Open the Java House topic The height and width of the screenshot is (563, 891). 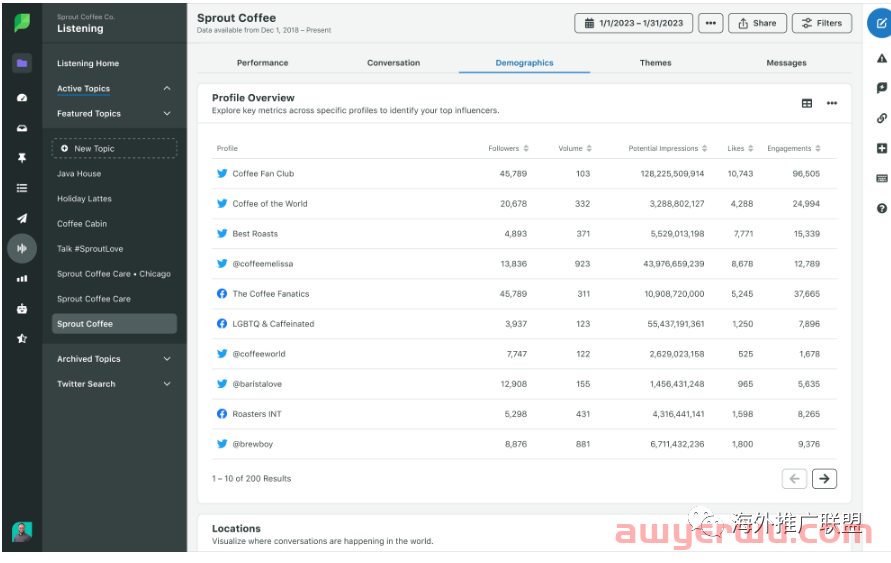coord(79,174)
